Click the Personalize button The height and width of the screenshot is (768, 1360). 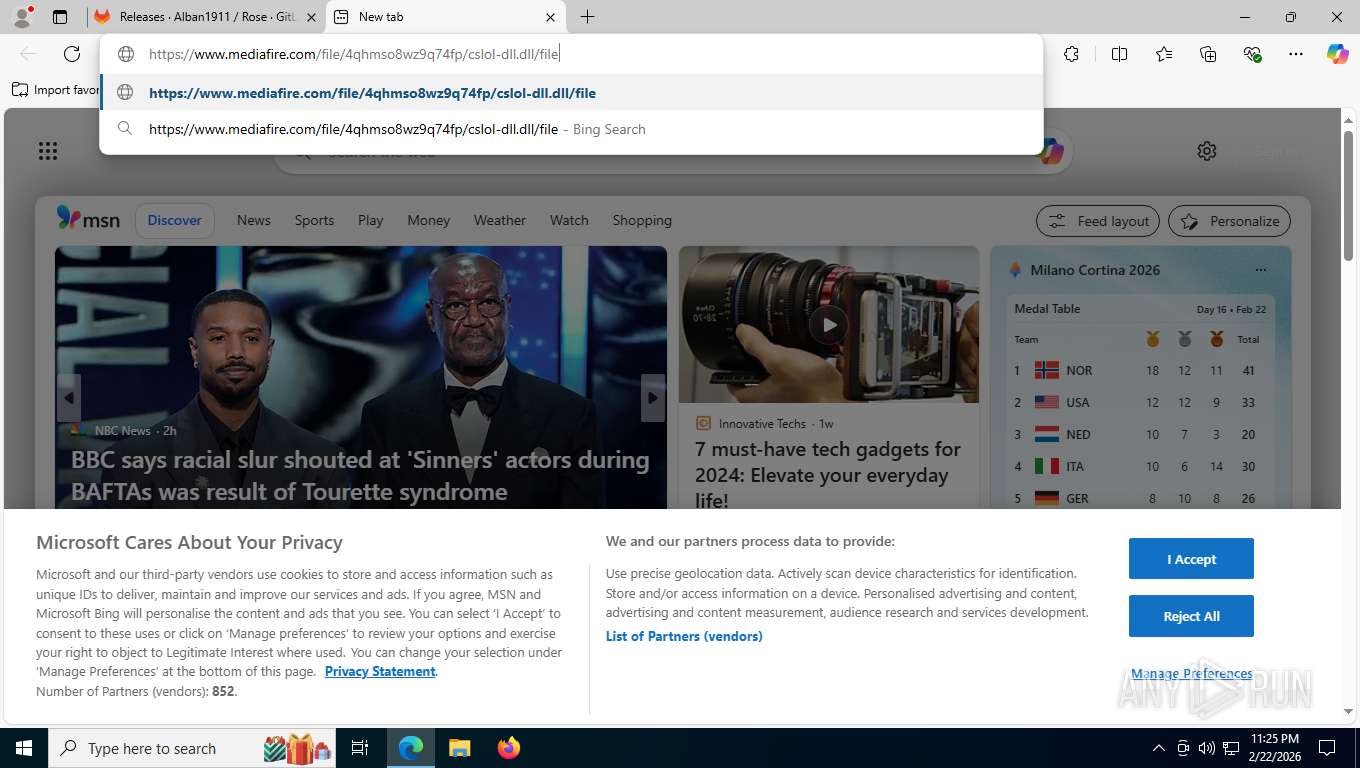coord(1230,221)
